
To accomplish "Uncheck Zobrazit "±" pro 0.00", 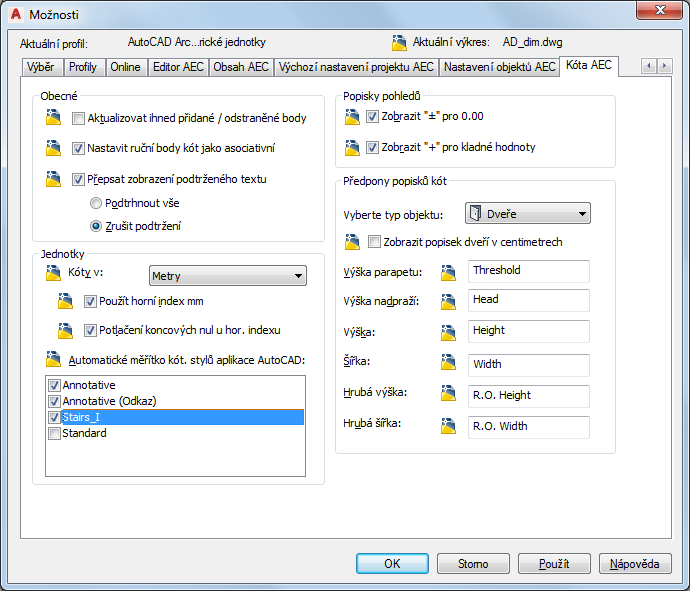I will click(372, 117).
